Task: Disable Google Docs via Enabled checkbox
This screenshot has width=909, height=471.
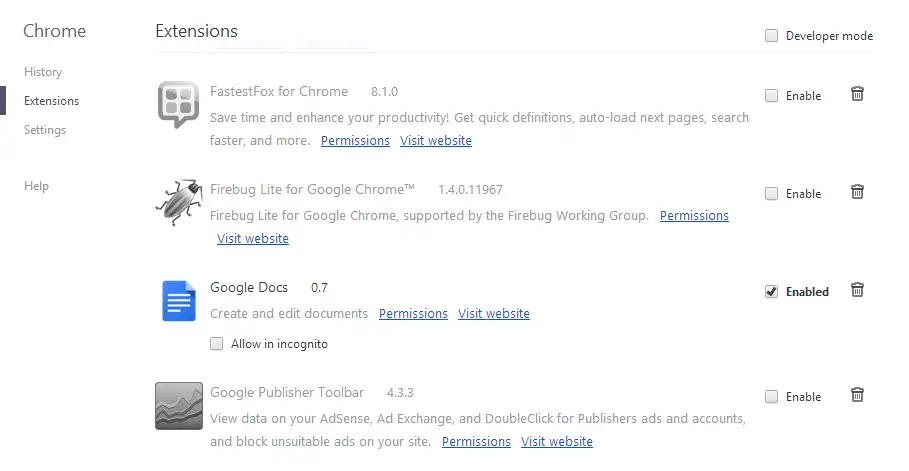Action: point(771,291)
